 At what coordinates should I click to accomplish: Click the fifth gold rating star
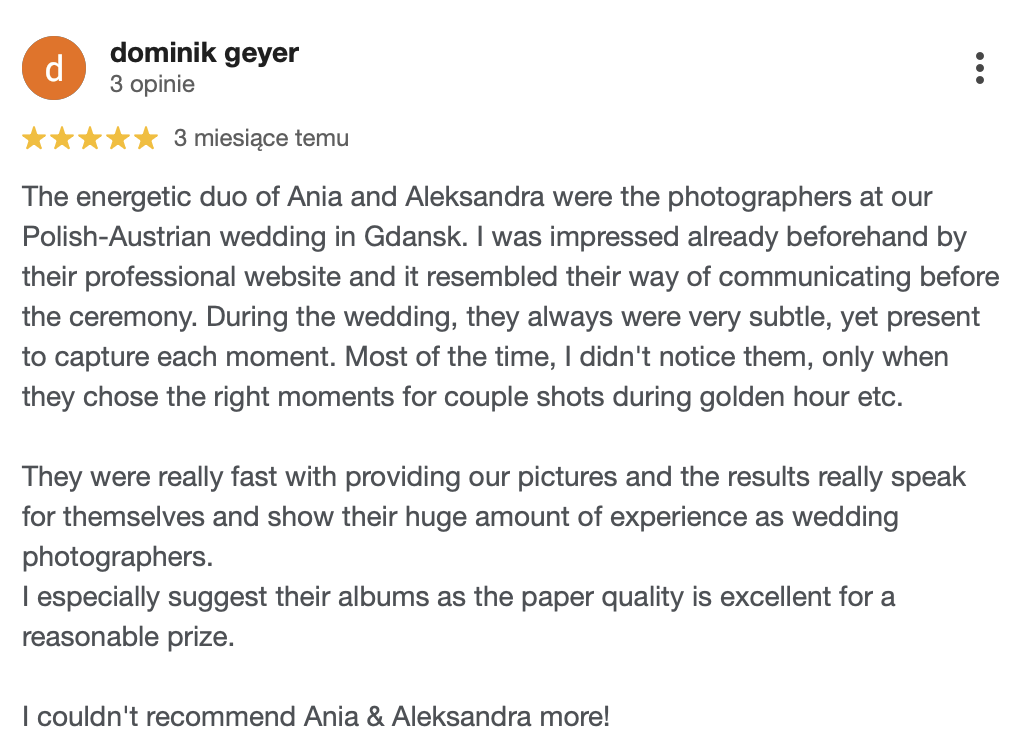click(146, 139)
